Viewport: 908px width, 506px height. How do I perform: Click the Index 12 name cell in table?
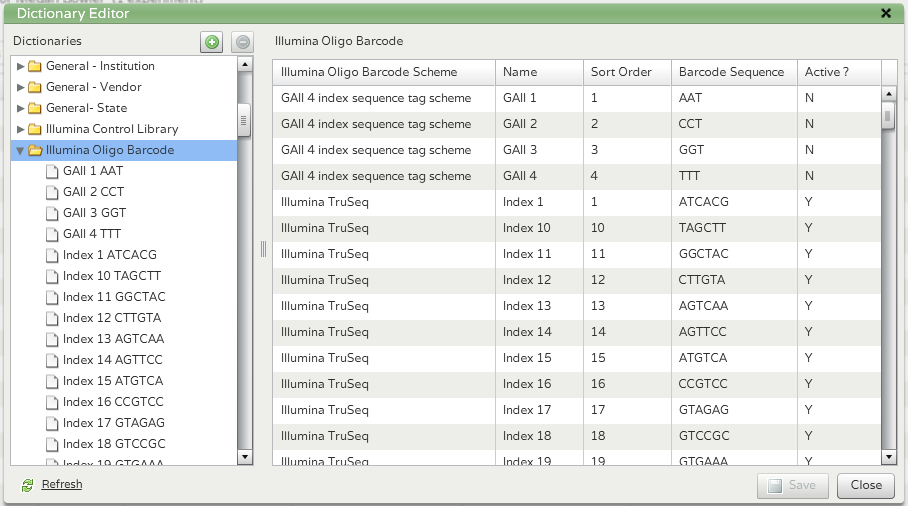click(x=539, y=280)
